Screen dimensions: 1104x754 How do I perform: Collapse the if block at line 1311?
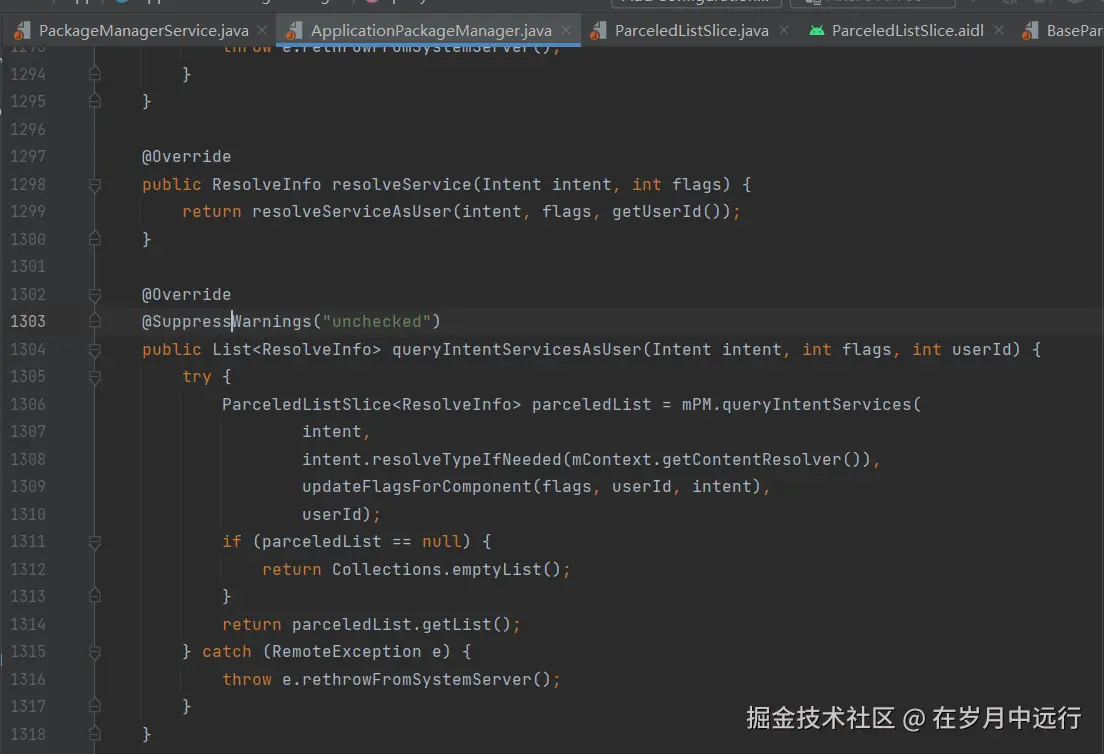(x=95, y=541)
